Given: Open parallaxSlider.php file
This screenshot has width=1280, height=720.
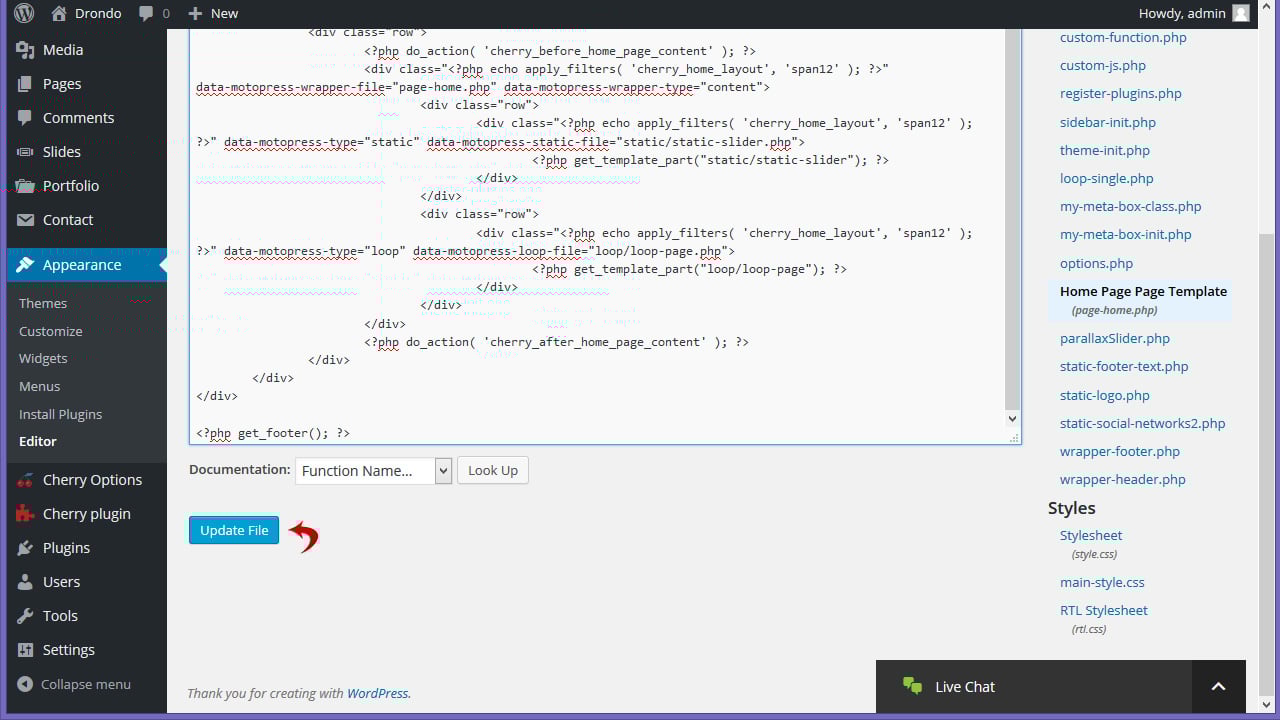Looking at the screenshot, I should click(x=1115, y=338).
